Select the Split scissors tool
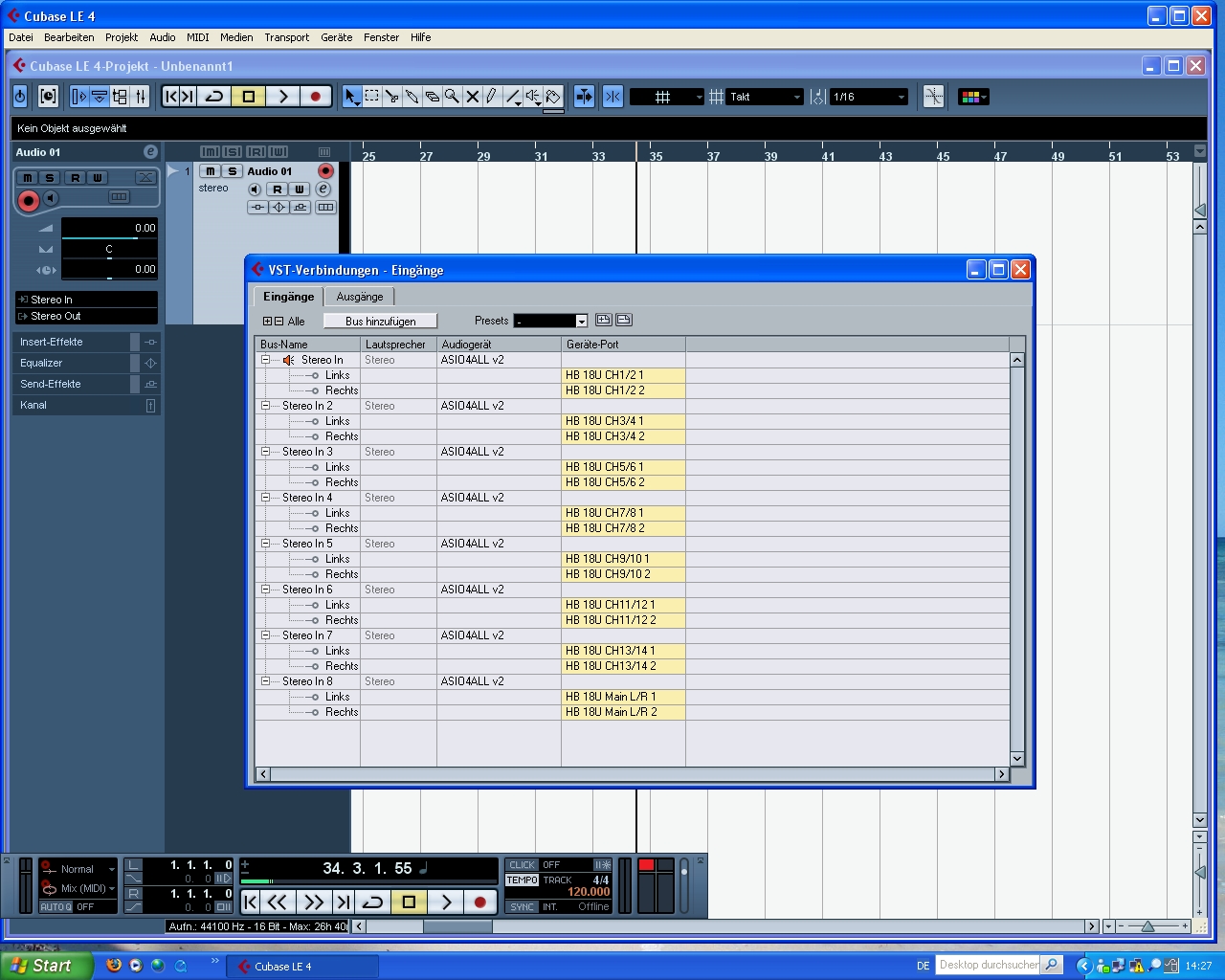 (x=392, y=97)
